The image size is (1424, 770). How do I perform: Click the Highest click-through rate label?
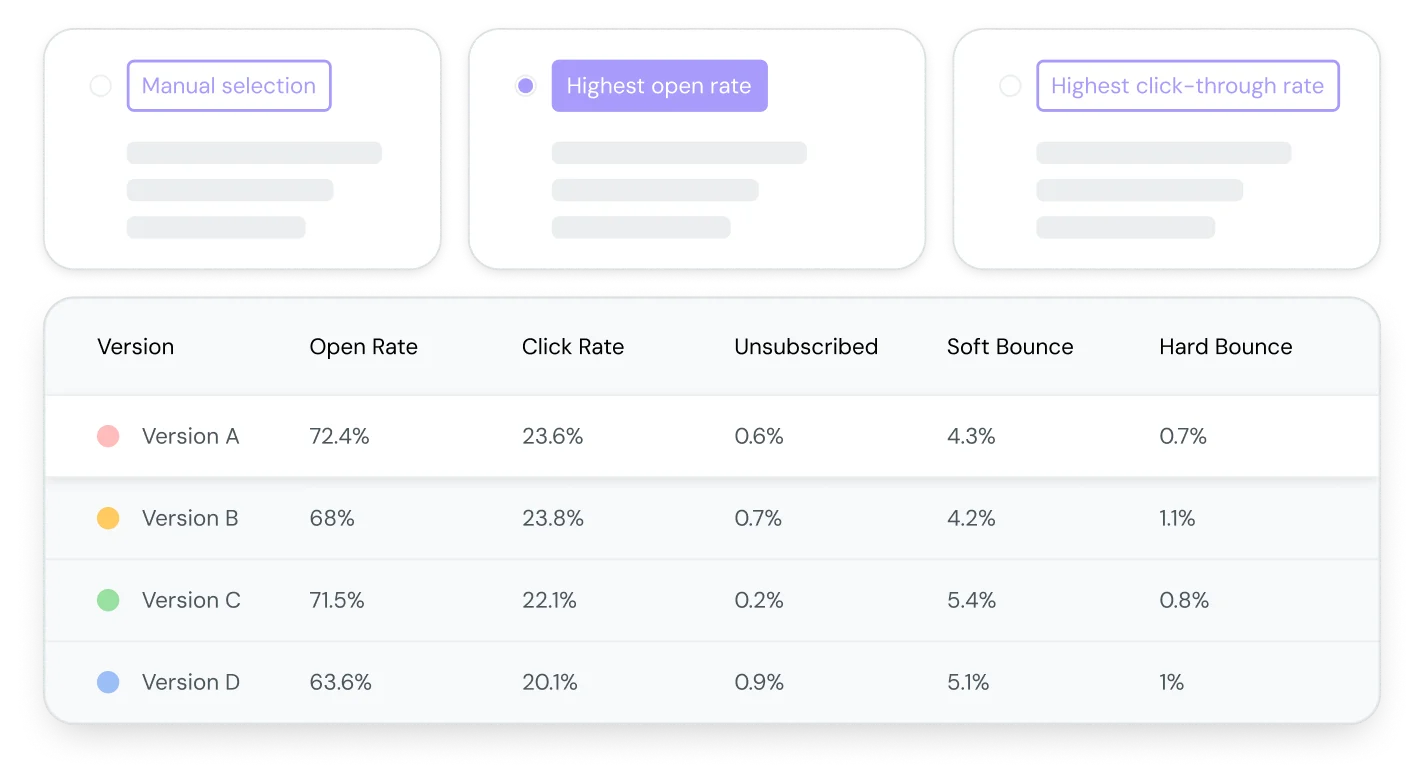pos(1187,86)
